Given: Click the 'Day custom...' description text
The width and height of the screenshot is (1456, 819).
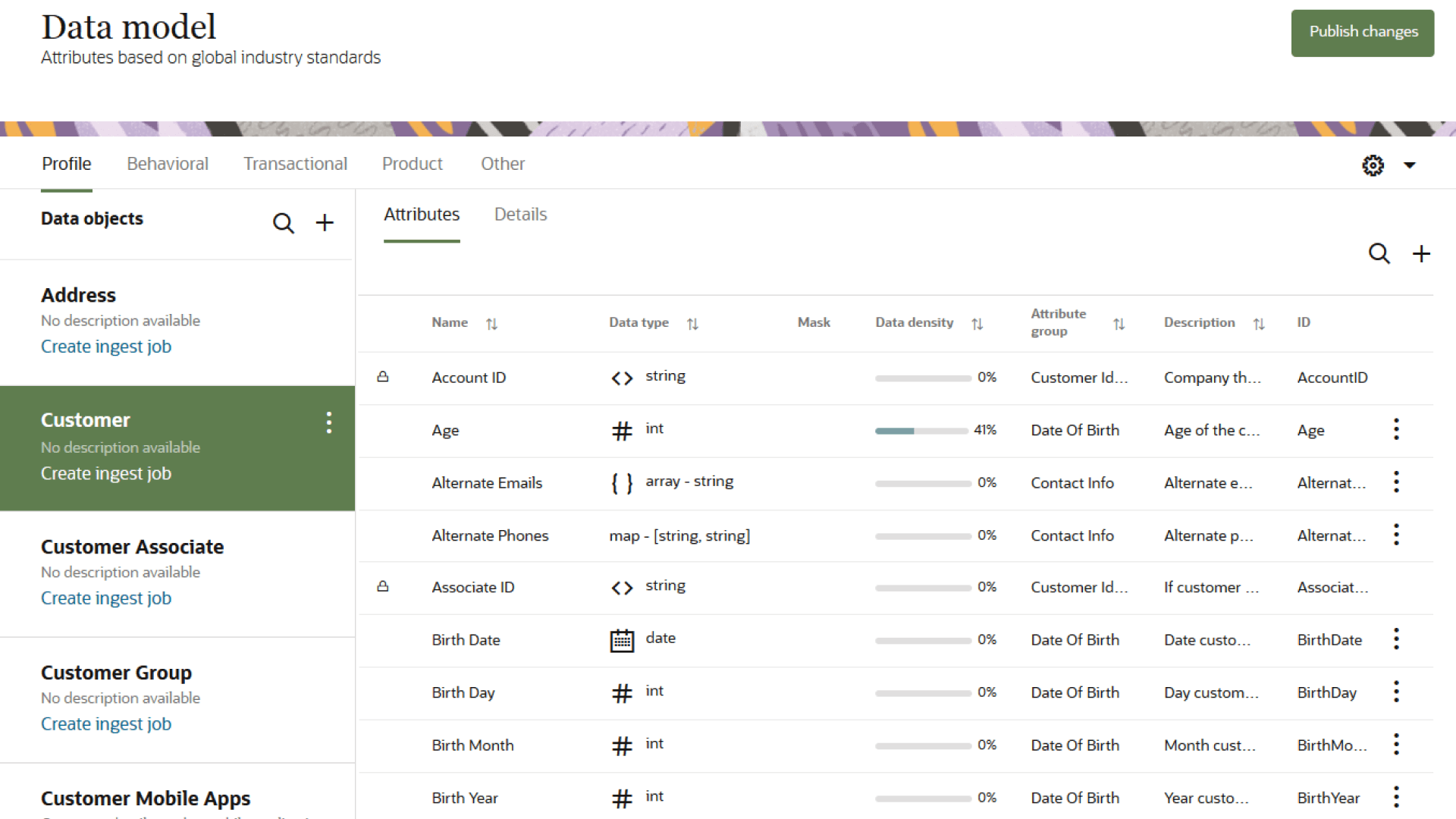Looking at the screenshot, I should point(1211,693).
